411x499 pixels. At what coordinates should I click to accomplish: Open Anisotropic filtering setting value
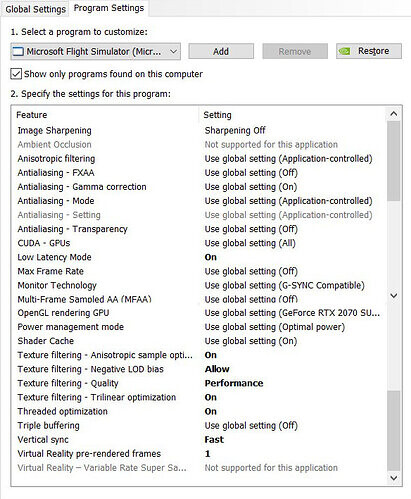(288, 159)
